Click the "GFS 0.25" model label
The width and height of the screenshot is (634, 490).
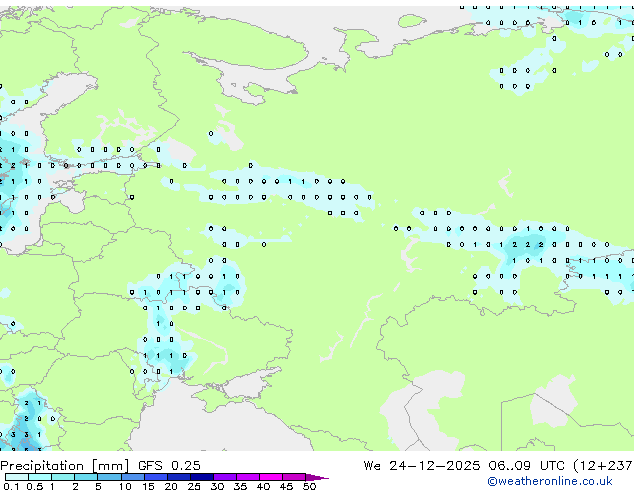(169, 466)
